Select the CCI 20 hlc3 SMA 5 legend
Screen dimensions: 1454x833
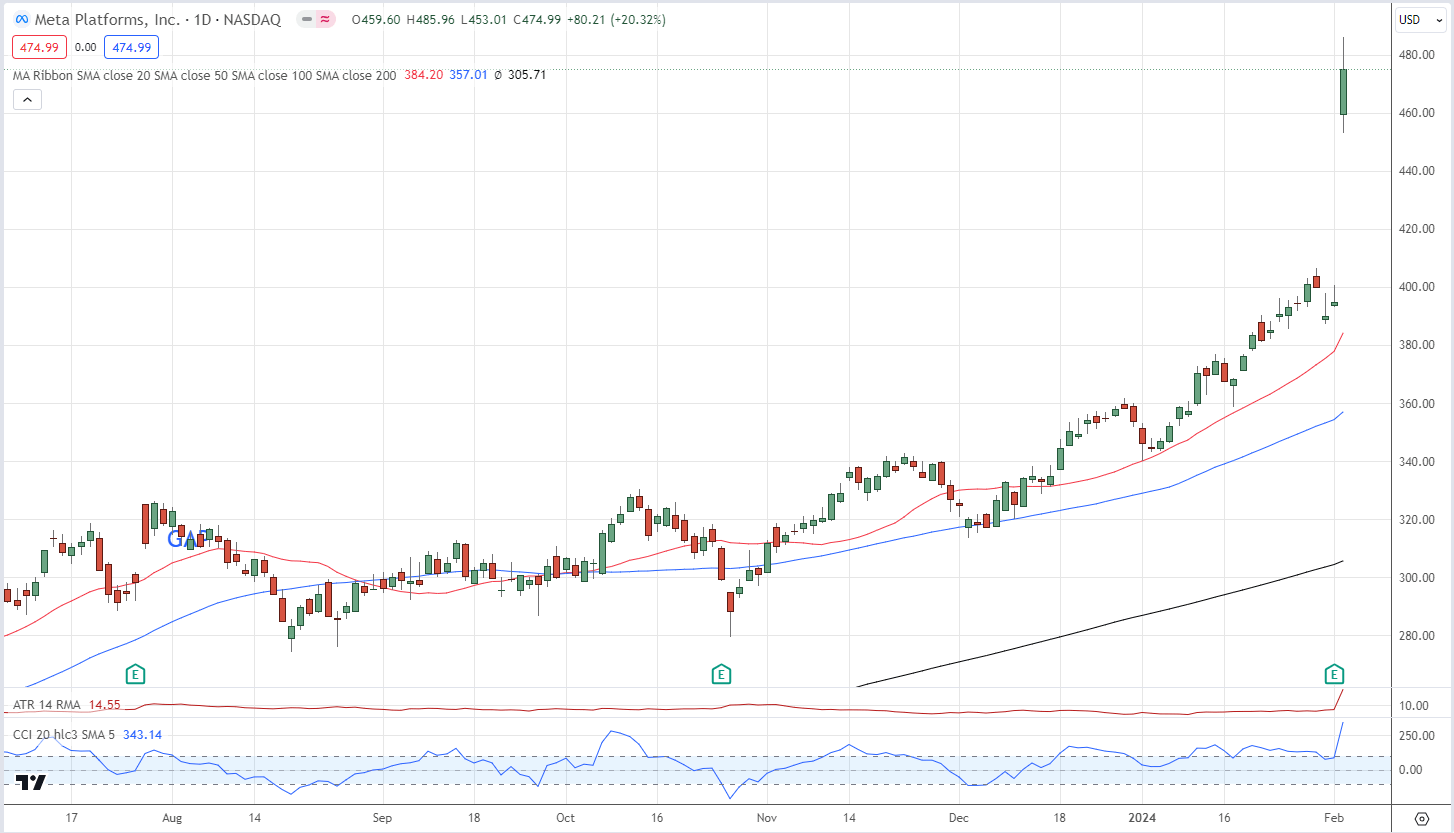(x=64, y=734)
